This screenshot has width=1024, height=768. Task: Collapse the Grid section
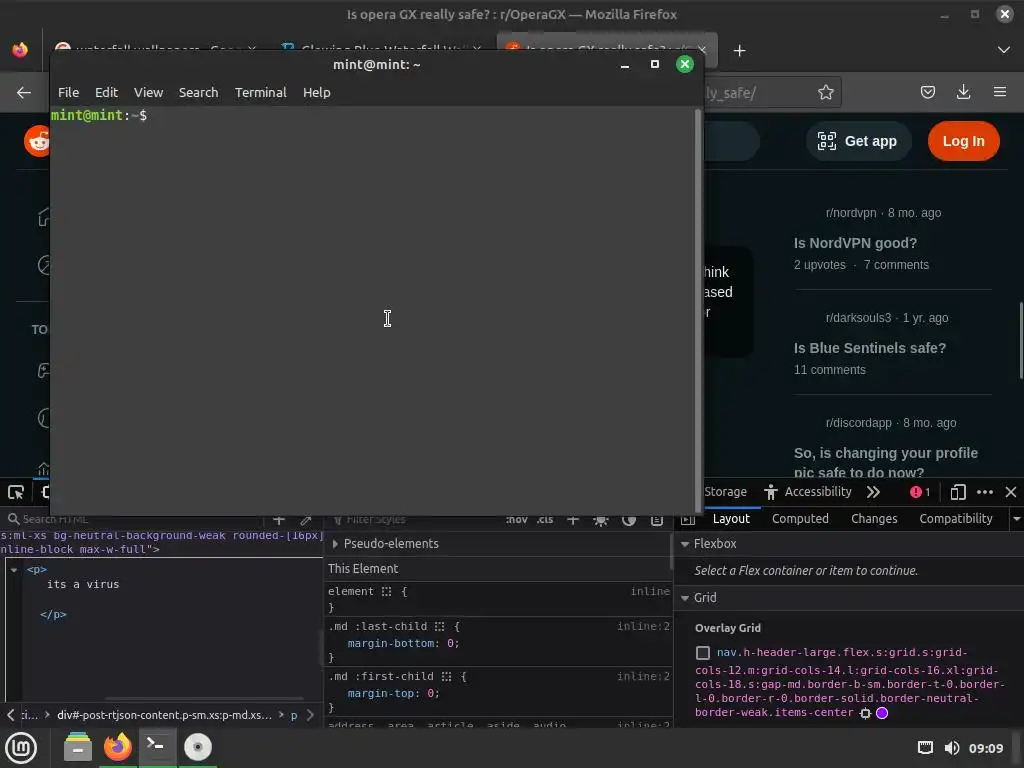tap(685, 598)
